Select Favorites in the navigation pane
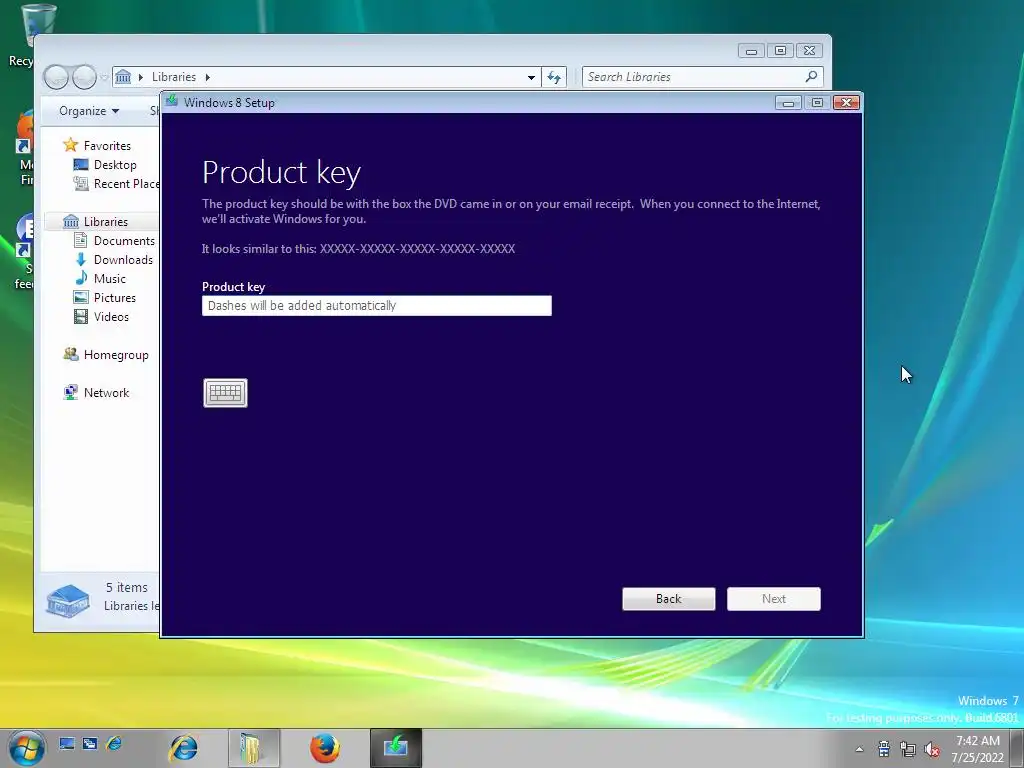1024x768 pixels. pos(107,146)
